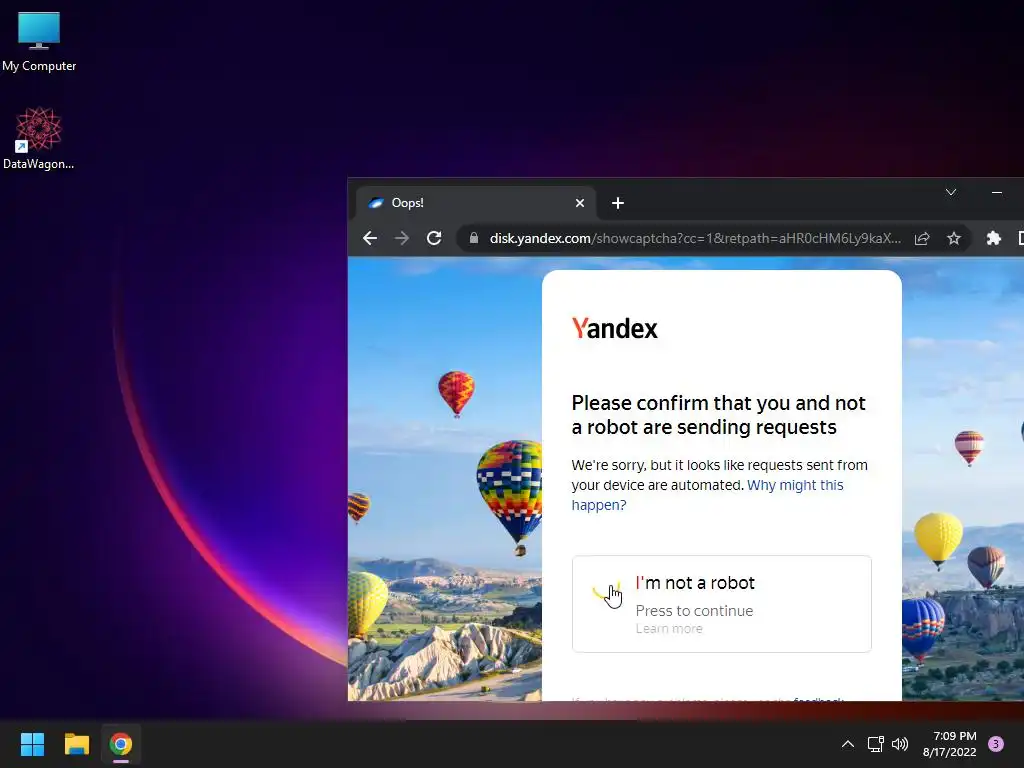
Task: Click the I'm not a robot label
Action: [695, 583]
